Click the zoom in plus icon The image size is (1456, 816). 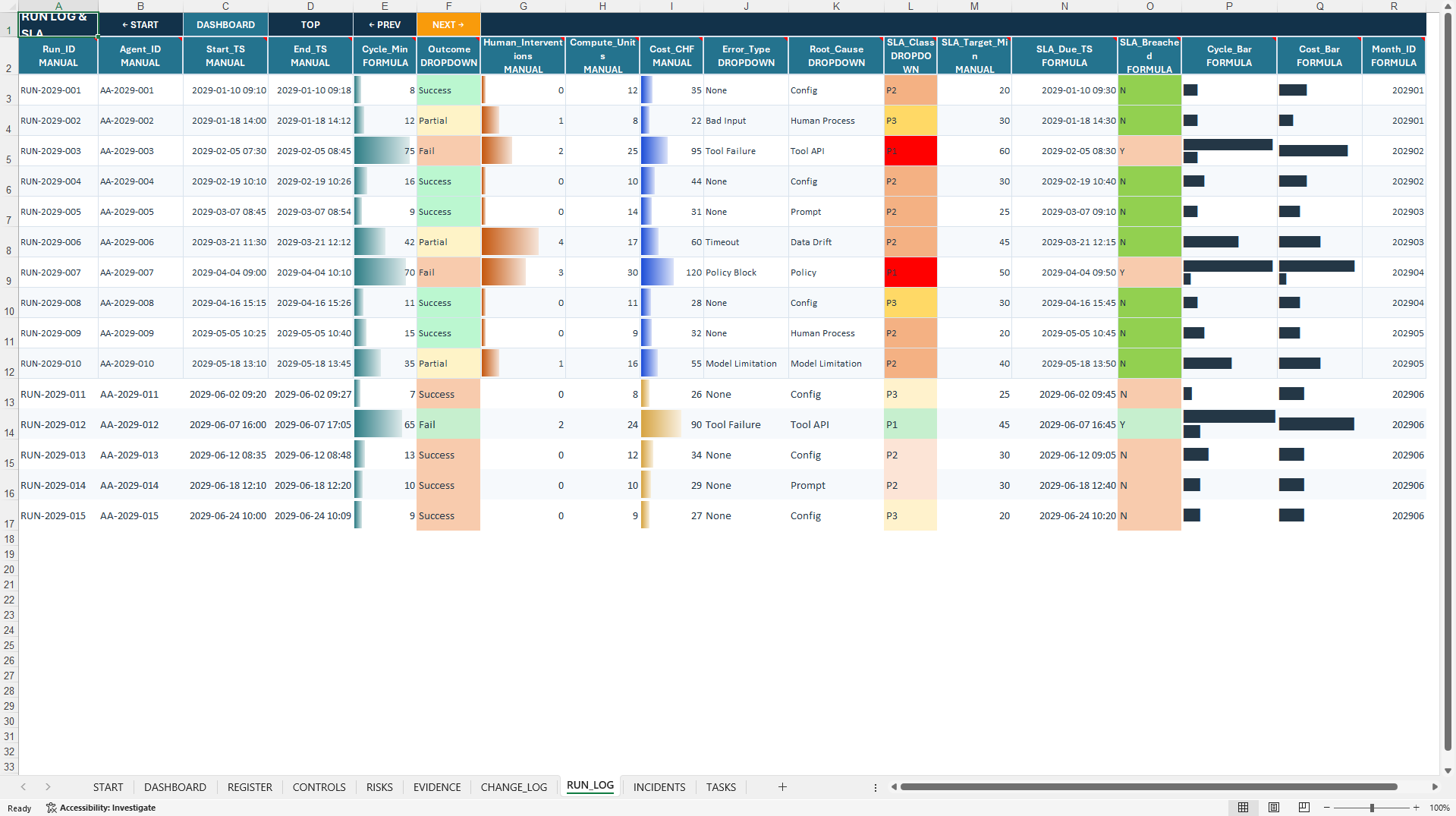tap(1417, 808)
